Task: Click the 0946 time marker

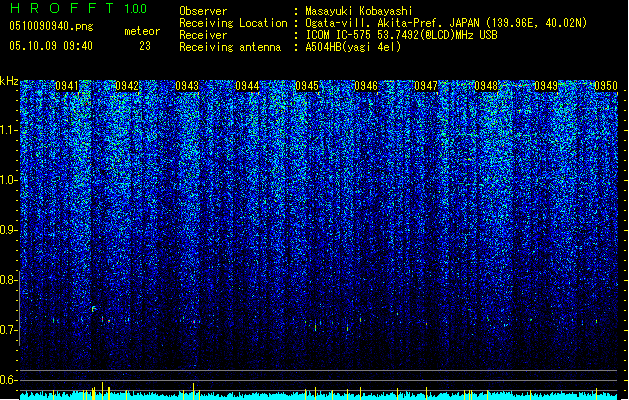Action: tap(366, 86)
